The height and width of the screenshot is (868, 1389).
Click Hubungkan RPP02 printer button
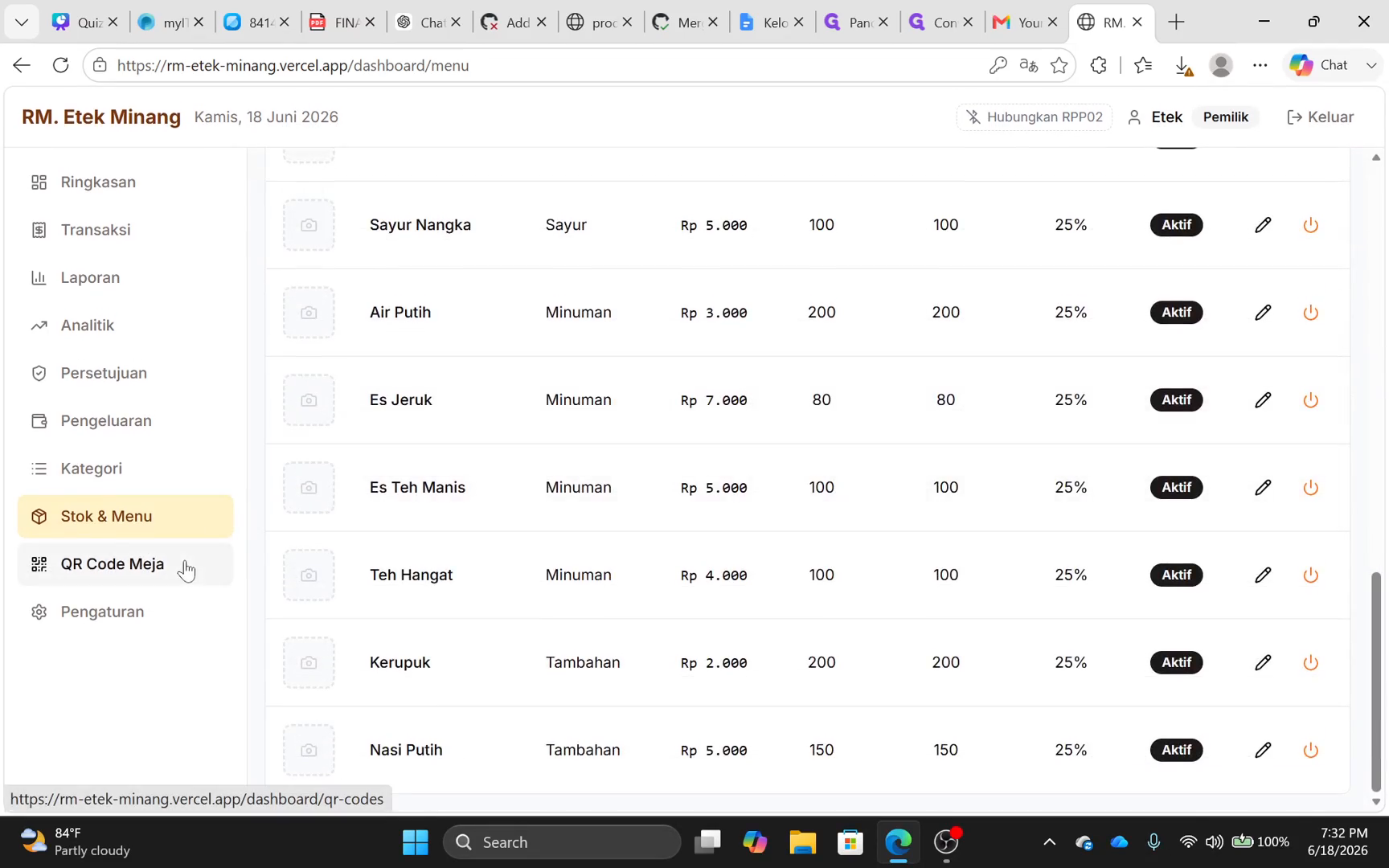coord(1035,117)
